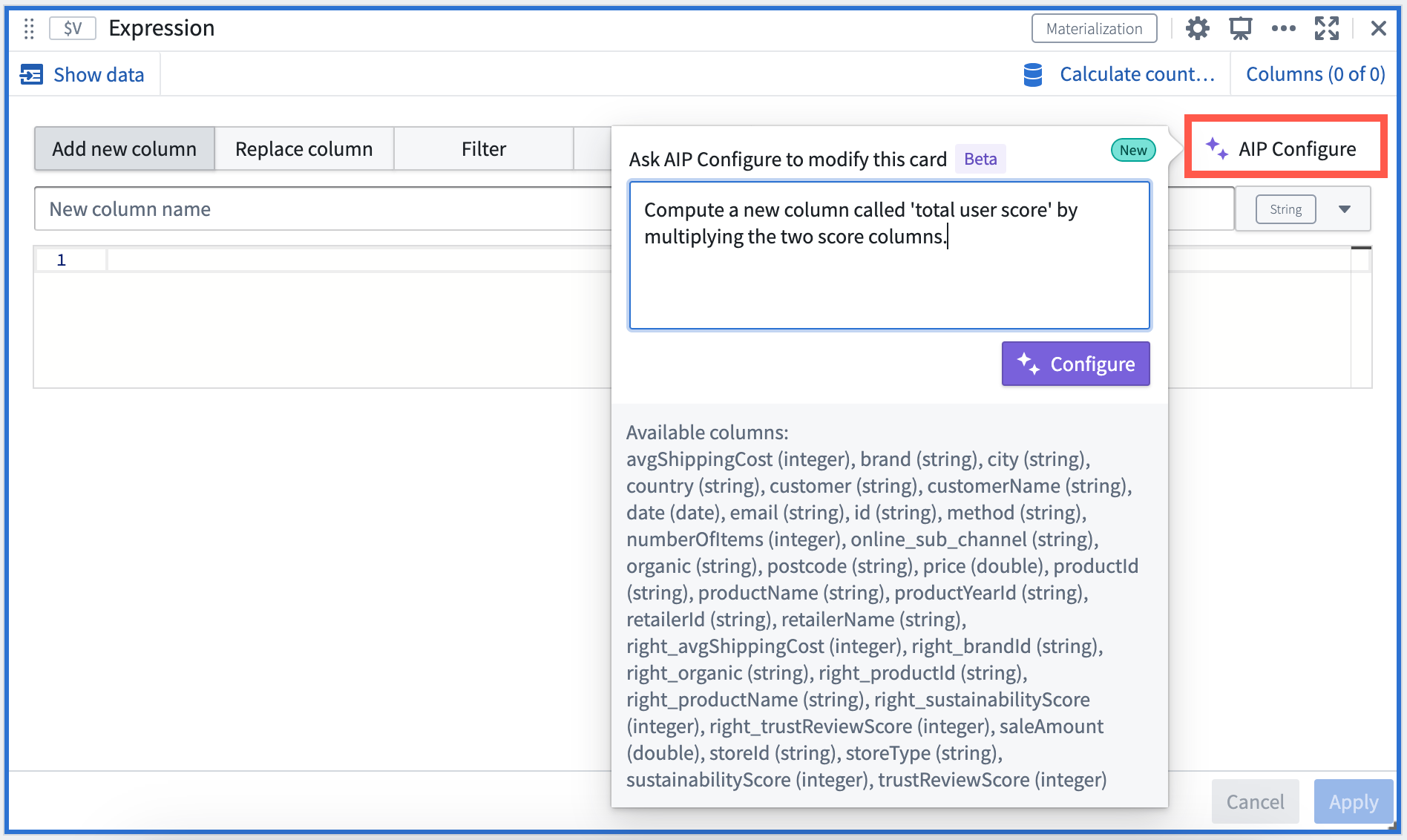
Task: Click 'Ask AIP Configure to modify this card' heading
Action: [788, 159]
